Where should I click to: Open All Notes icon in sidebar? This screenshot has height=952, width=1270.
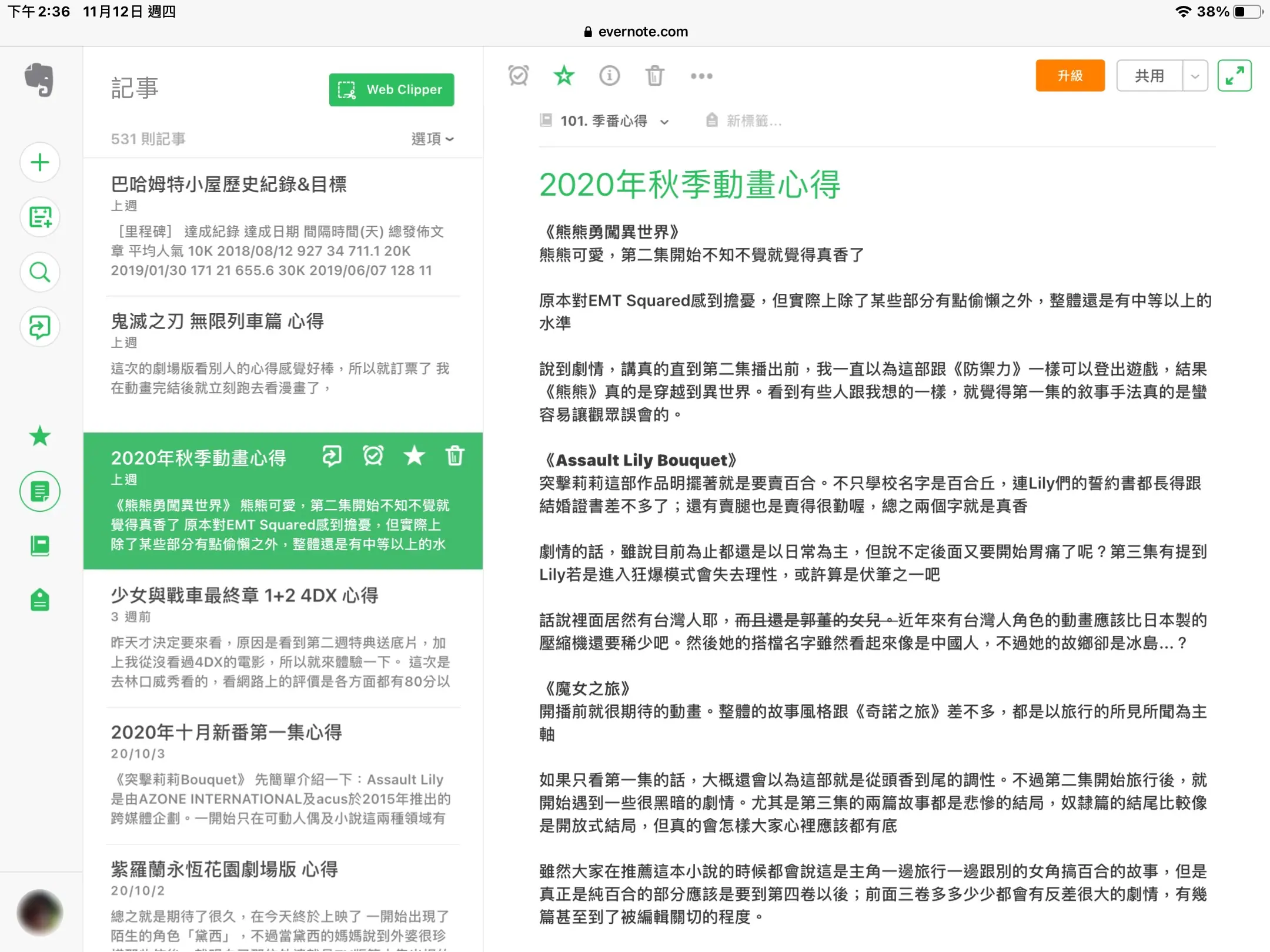[x=40, y=491]
